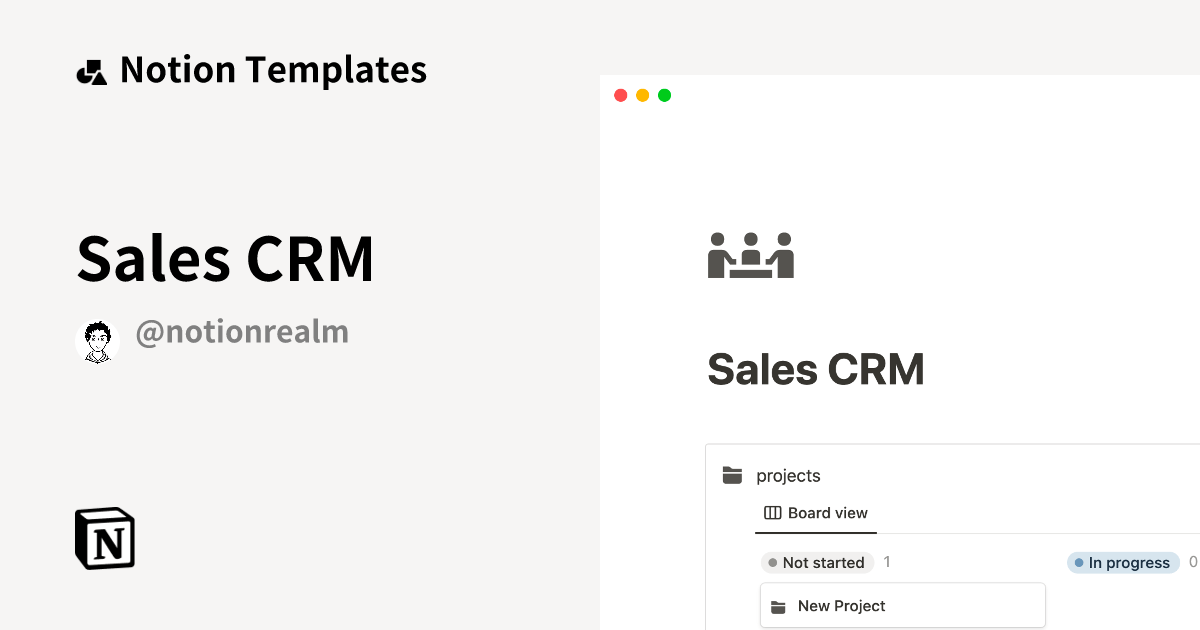The height and width of the screenshot is (630, 1200).
Task: Click the red window close dot
Action: [x=620, y=95]
